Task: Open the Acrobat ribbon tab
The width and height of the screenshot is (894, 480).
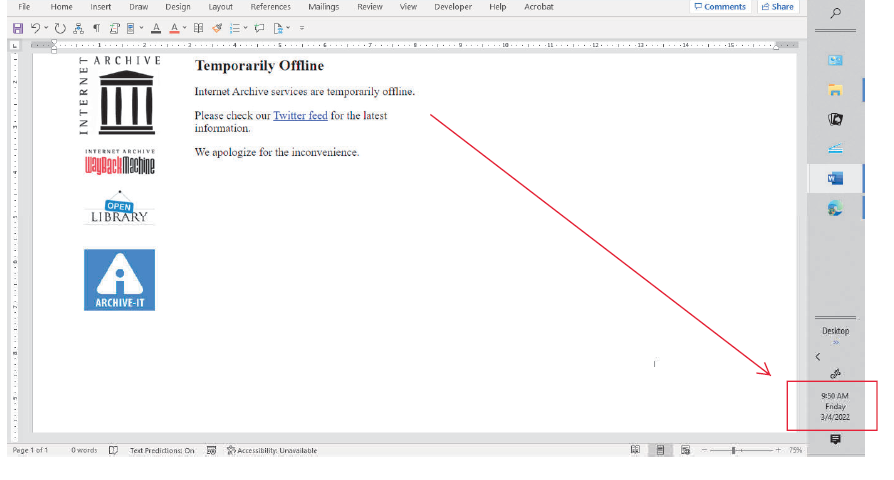Action: 539,7
